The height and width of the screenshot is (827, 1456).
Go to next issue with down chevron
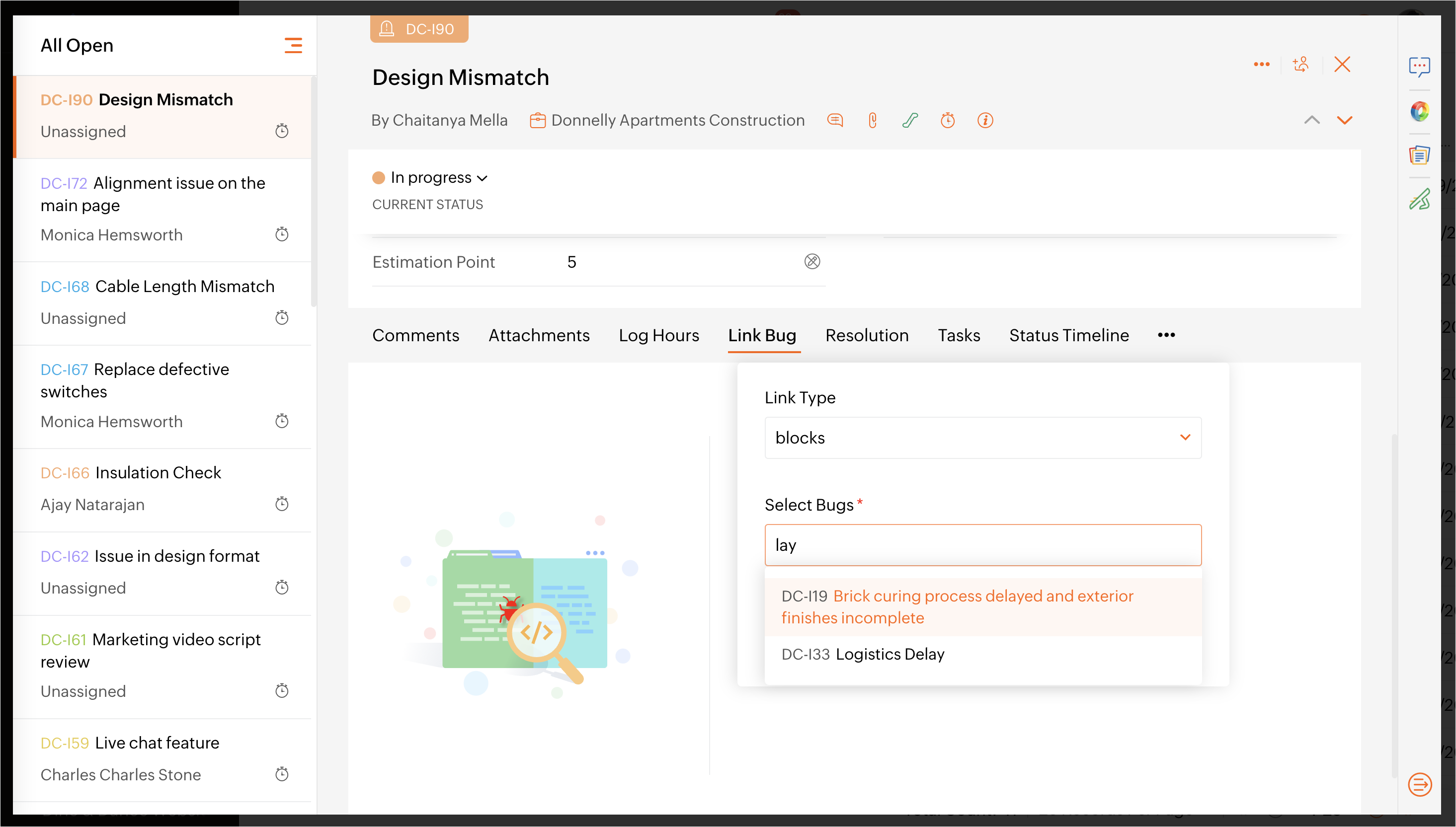point(1344,120)
